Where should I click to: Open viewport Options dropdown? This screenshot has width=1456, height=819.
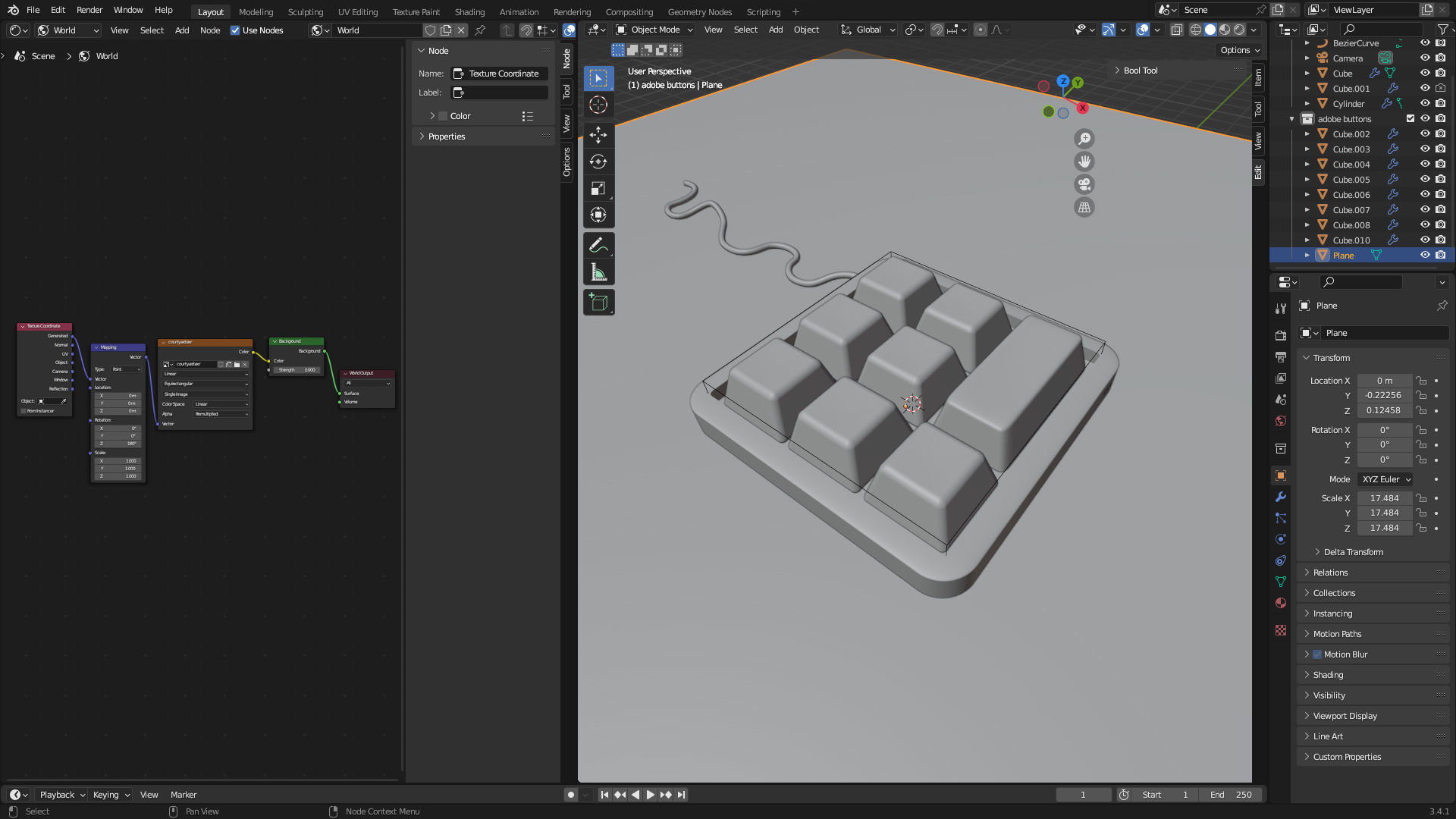[1240, 50]
